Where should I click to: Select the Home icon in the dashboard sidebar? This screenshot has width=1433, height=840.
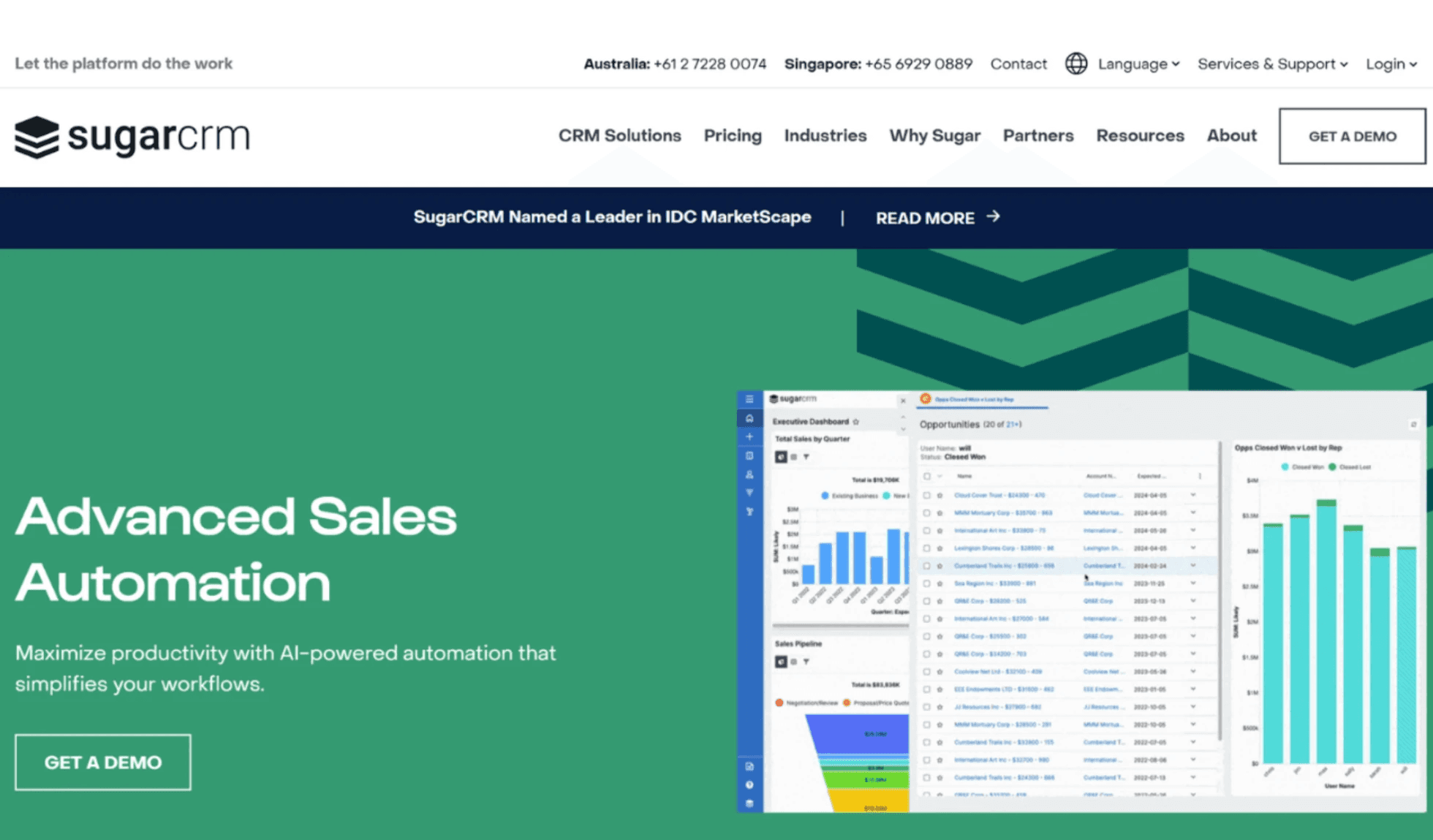pos(749,418)
